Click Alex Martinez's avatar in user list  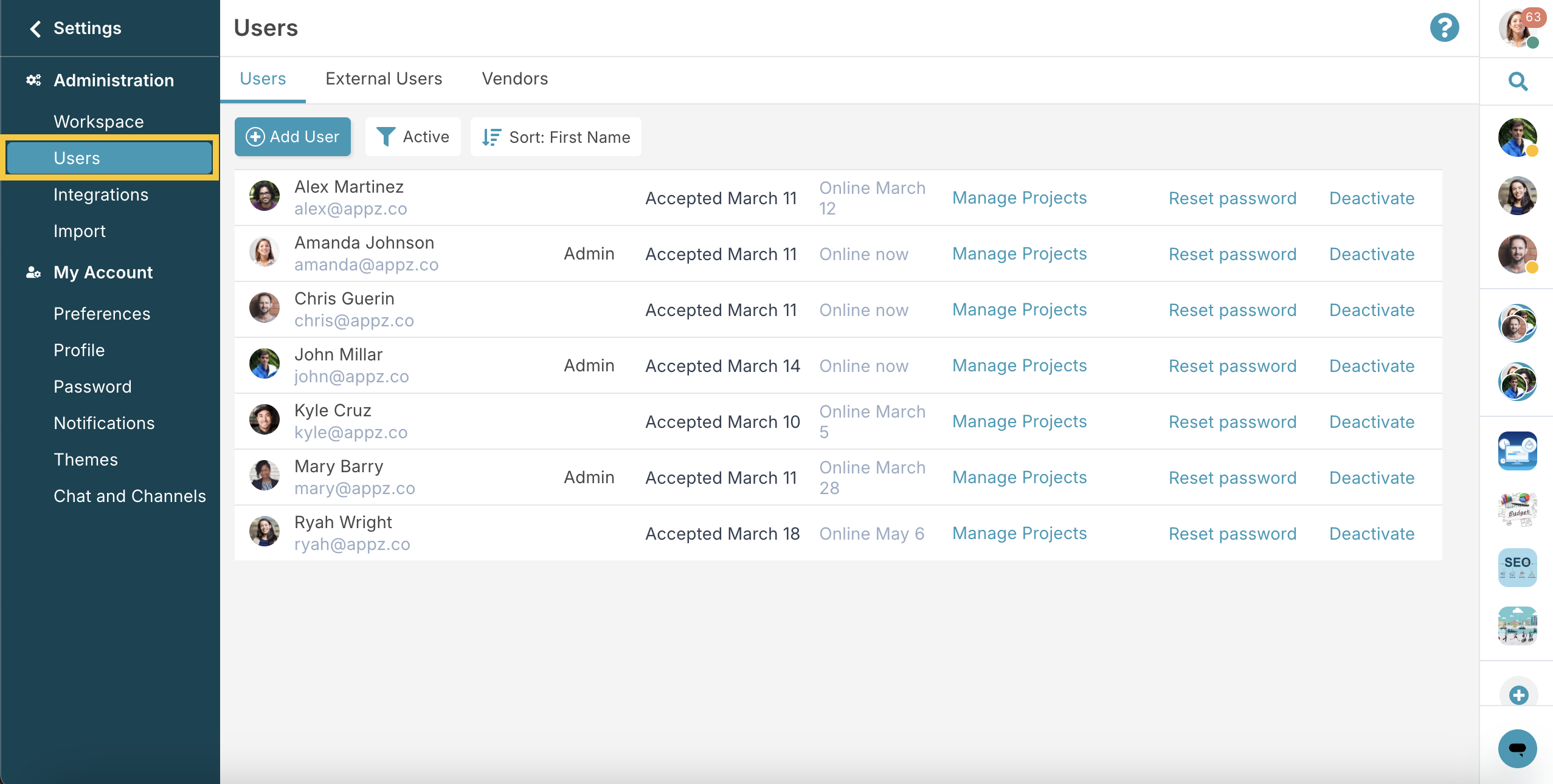[265, 196]
